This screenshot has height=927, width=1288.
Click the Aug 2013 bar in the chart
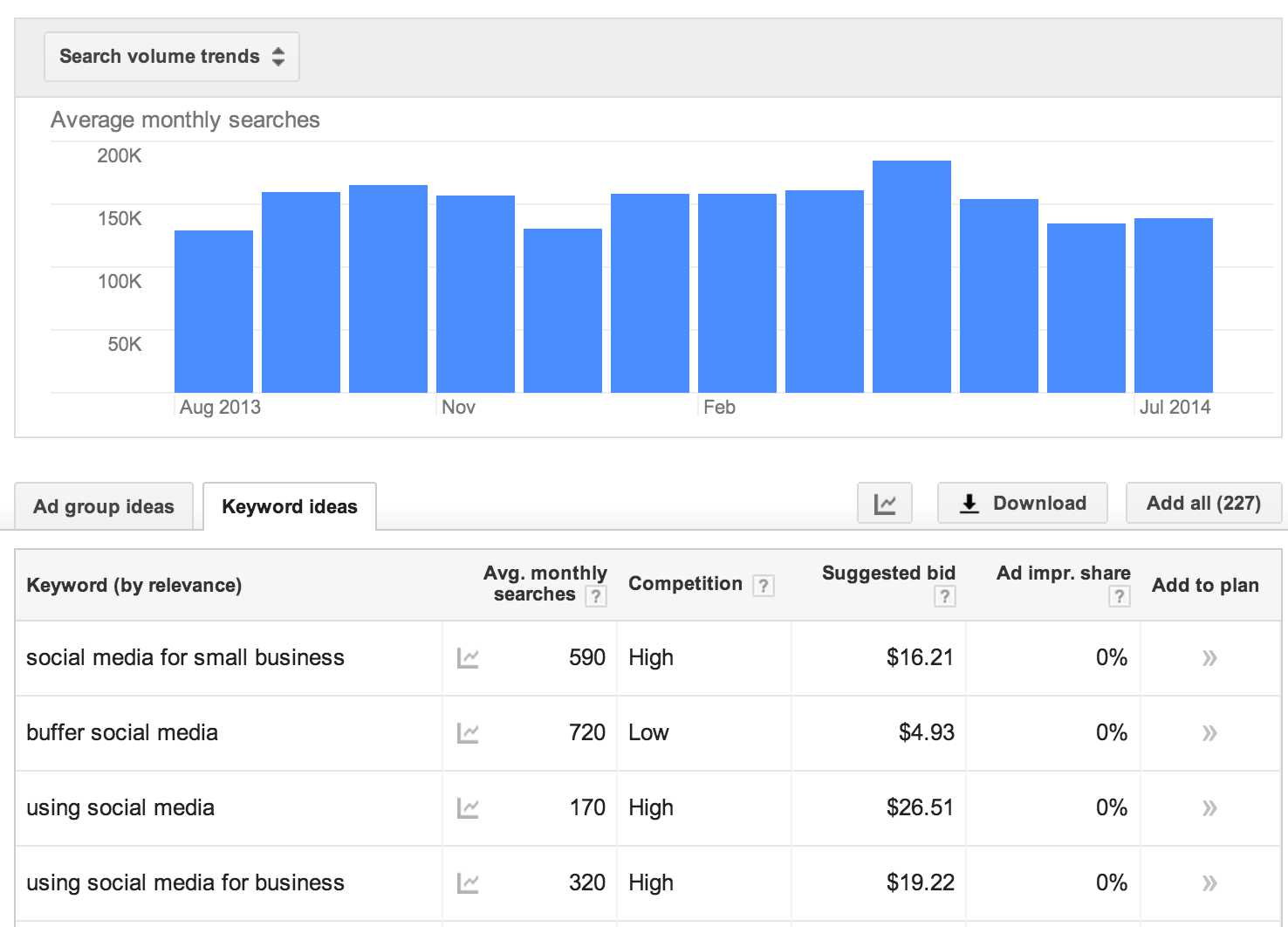coord(214,312)
